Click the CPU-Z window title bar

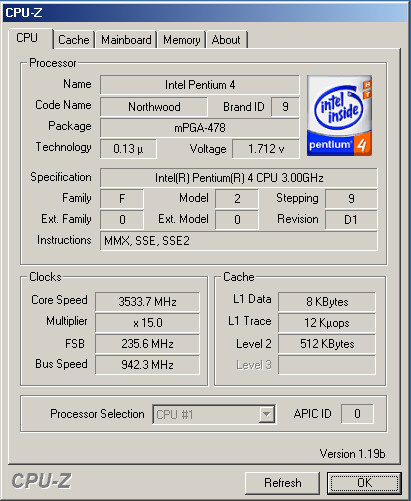click(205, 12)
